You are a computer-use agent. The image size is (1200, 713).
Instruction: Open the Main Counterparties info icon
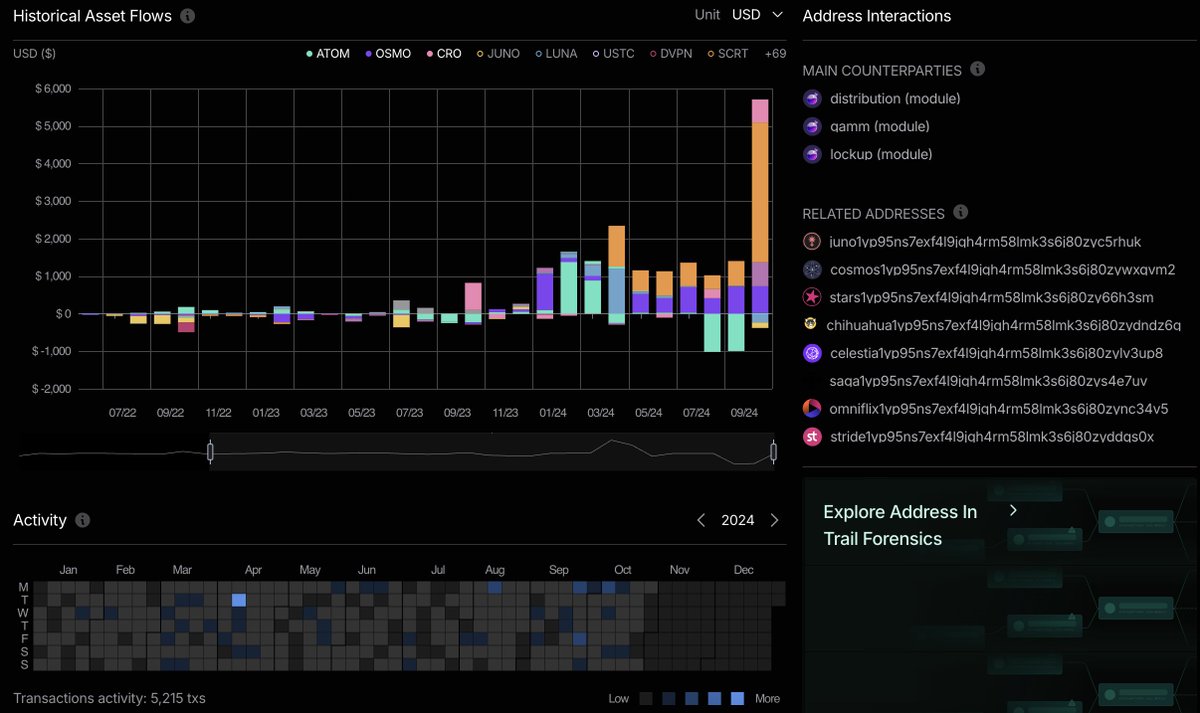(x=978, y=69)
